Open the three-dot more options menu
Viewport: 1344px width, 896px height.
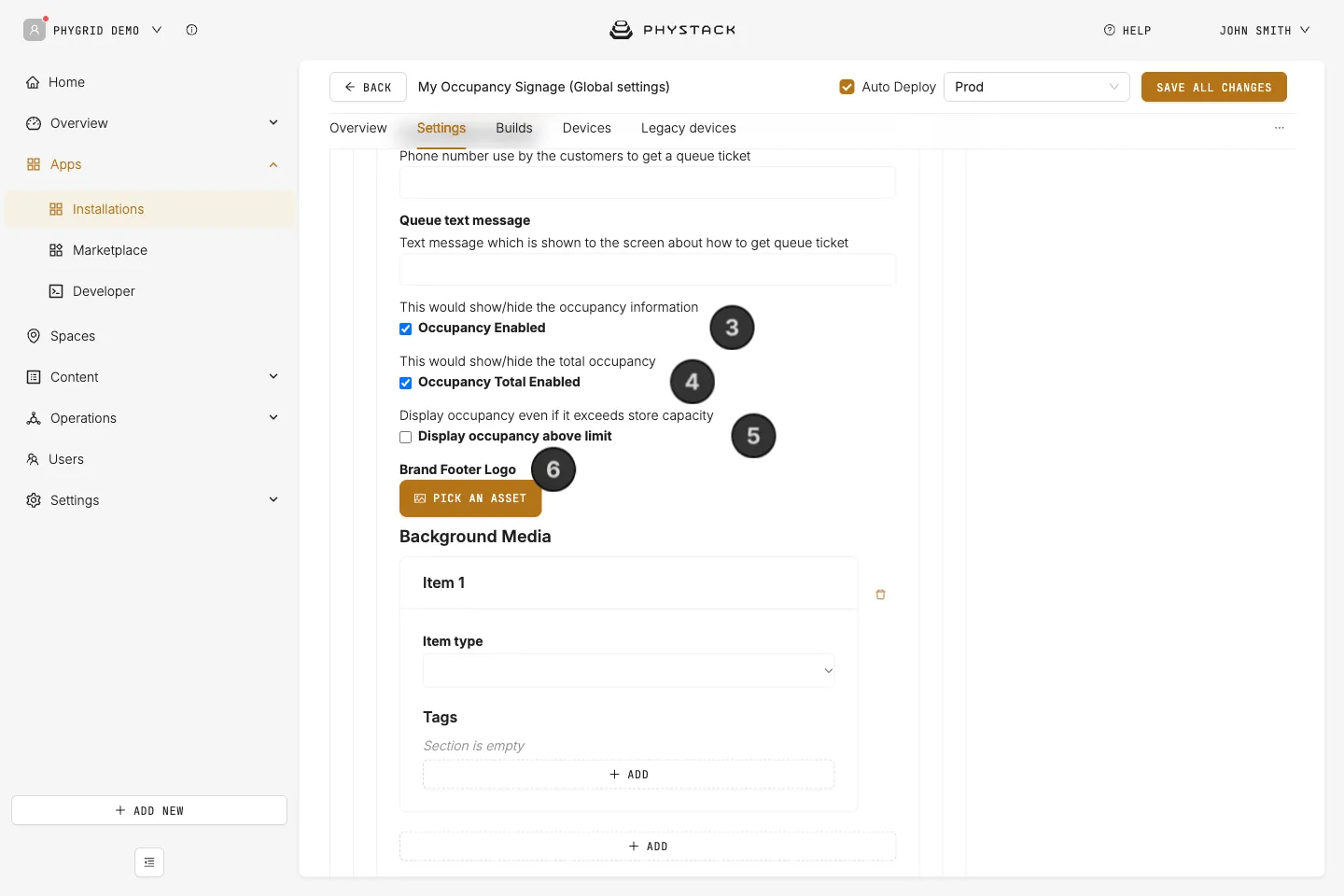[1280, 128]
